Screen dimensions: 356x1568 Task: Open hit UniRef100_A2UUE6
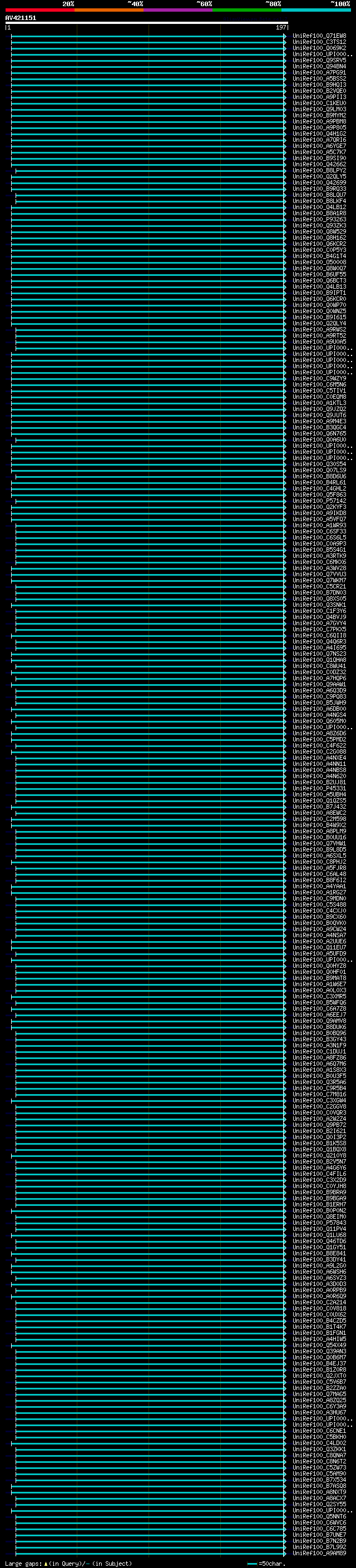319,941
